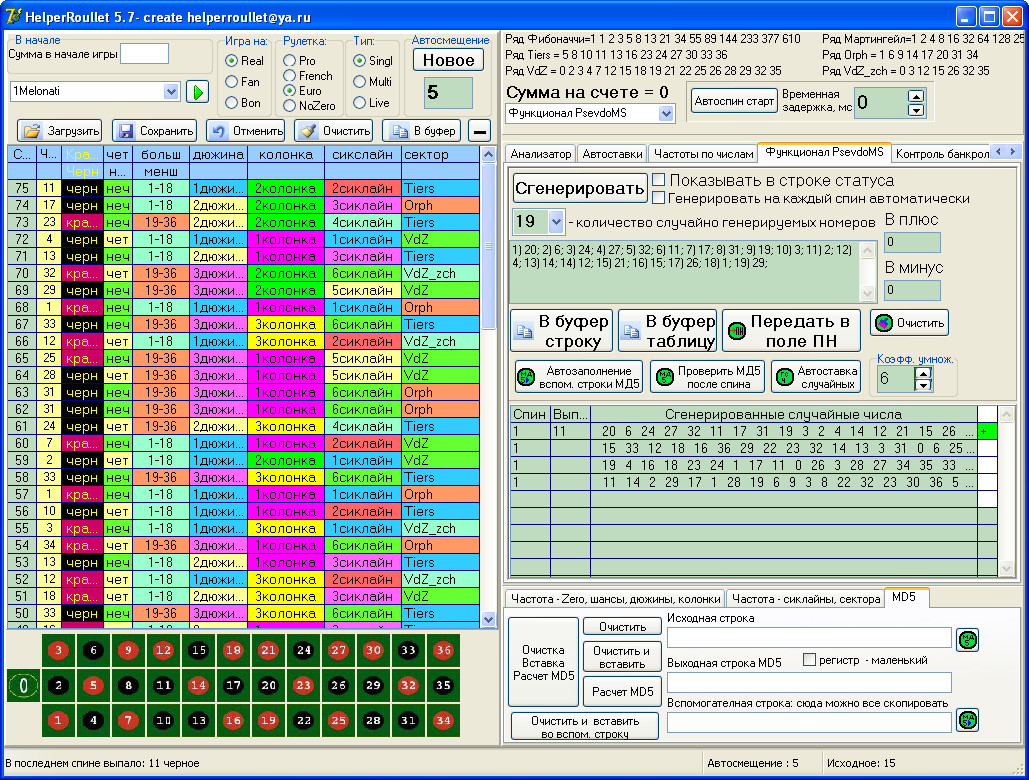Open the 1Melonati dropdown list
Image resolution: width=1029 pixels, height=780 pixels.
(169, 92)
